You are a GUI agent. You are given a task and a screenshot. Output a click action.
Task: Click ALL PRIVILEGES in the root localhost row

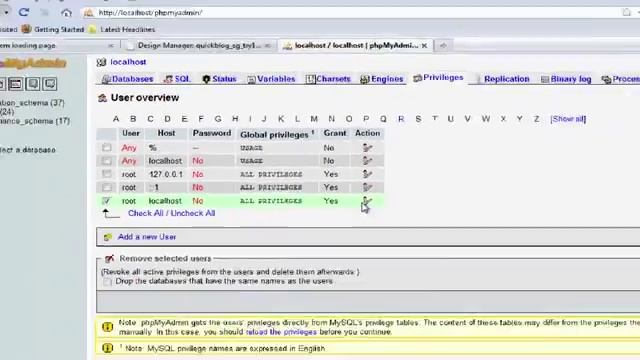click(271, 201)
